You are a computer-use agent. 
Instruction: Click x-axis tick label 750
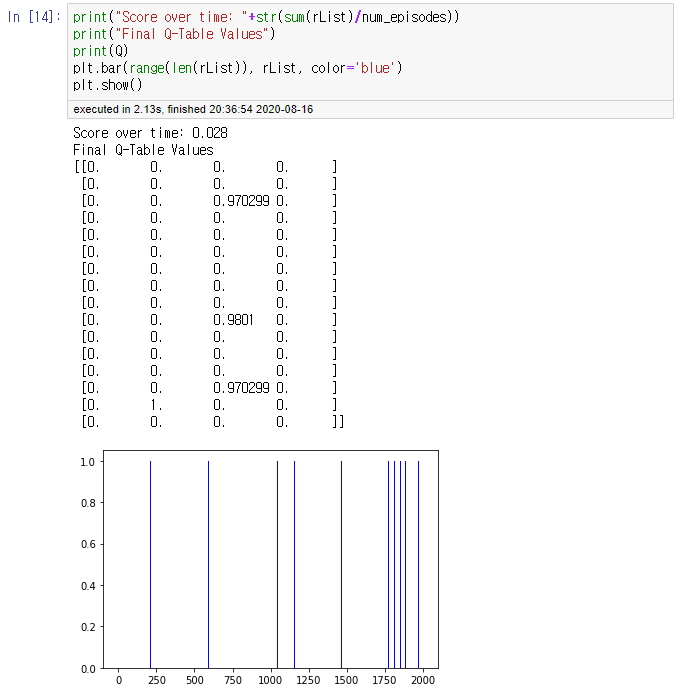(233, 680)
